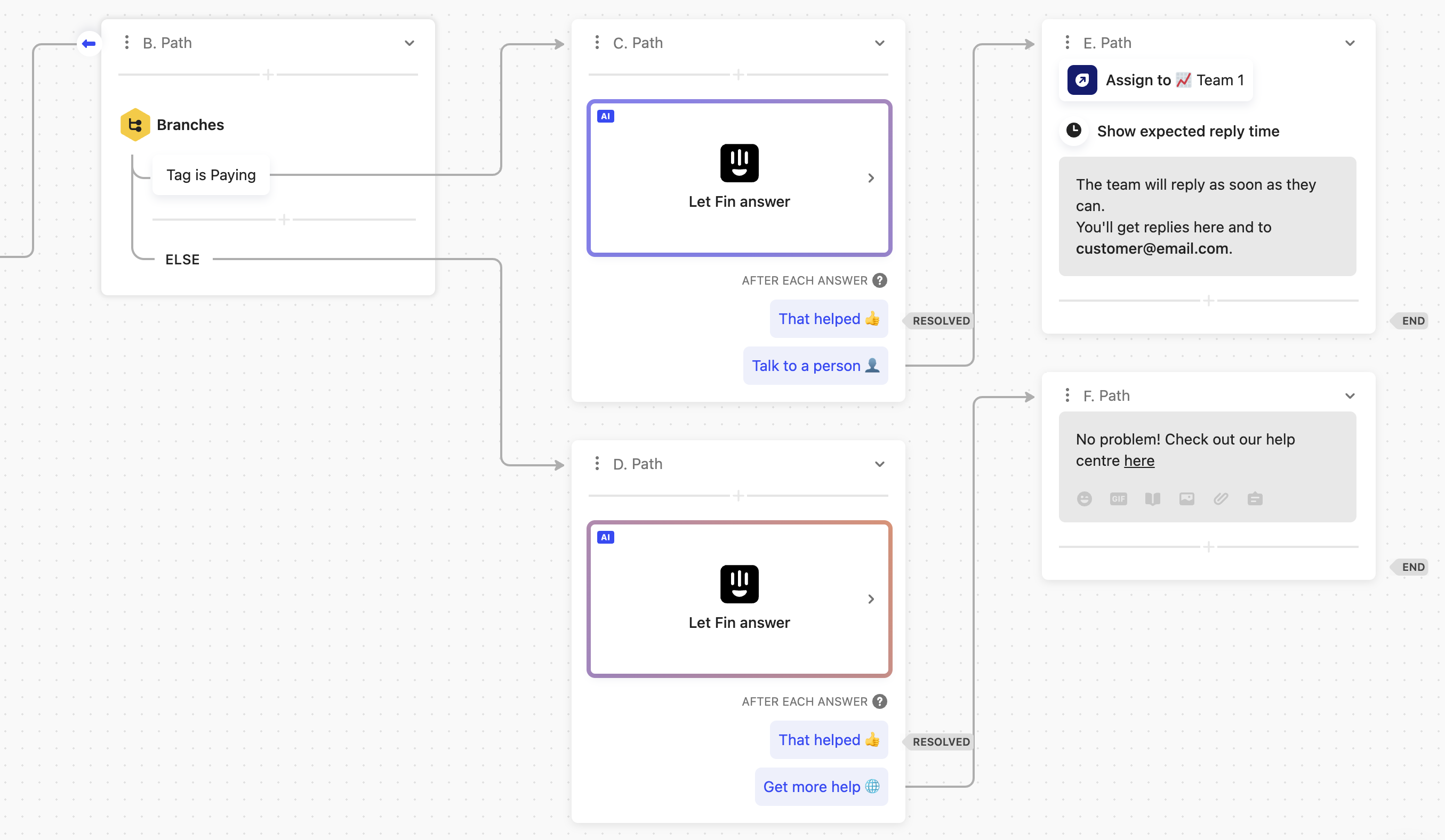This screenshot has height=840, width=1445.
Task: Click the B. Path title
Action: click(167, 43)
